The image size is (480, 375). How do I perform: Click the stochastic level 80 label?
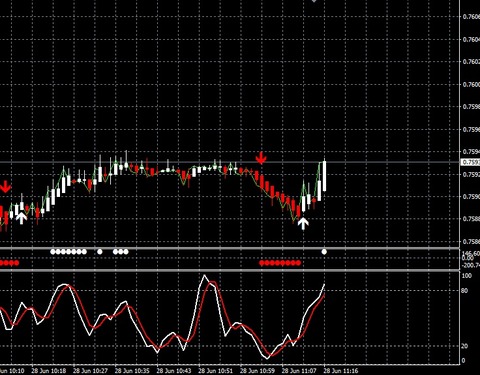465,291
